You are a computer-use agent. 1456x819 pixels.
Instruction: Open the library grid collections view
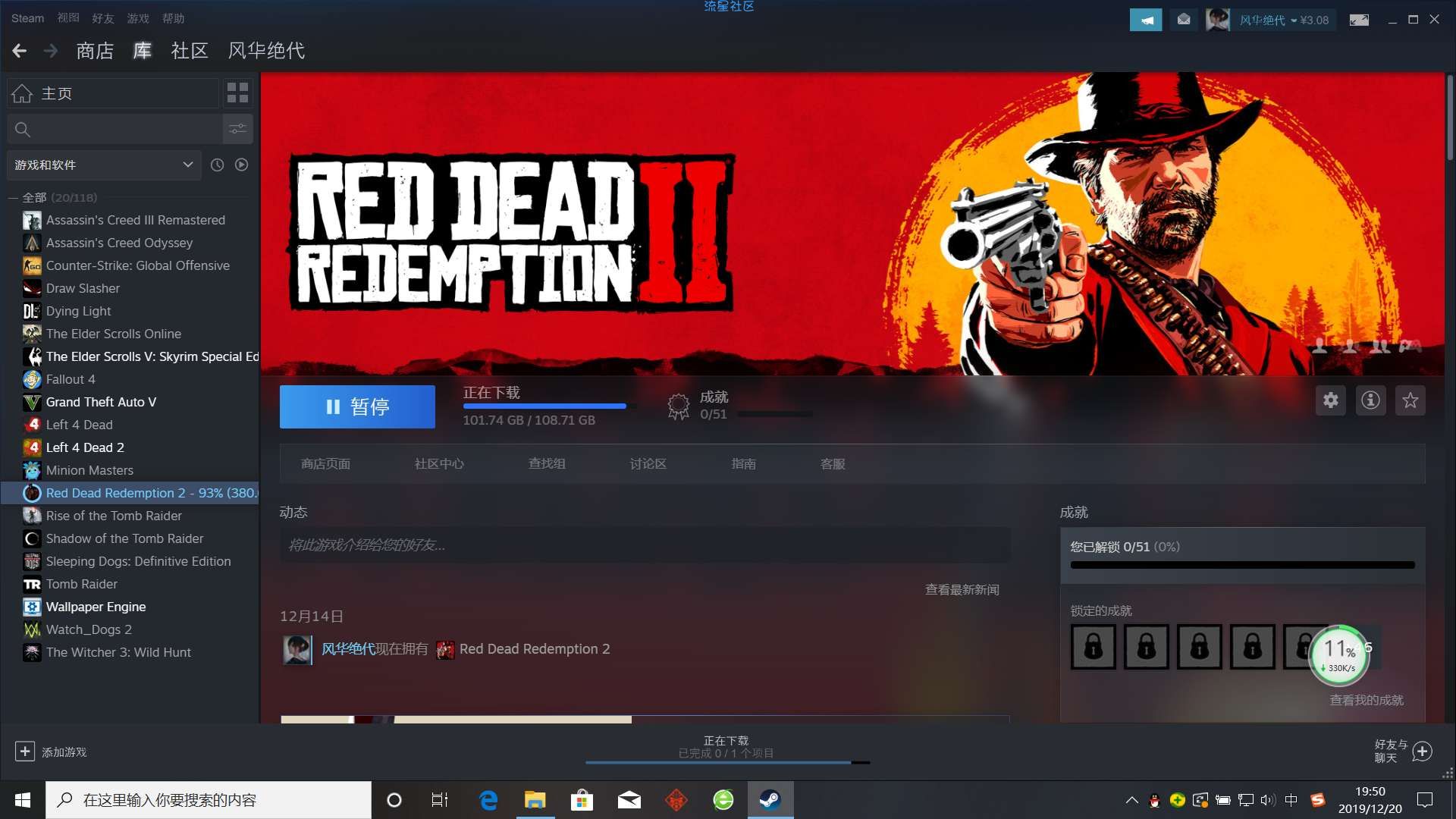237,93
